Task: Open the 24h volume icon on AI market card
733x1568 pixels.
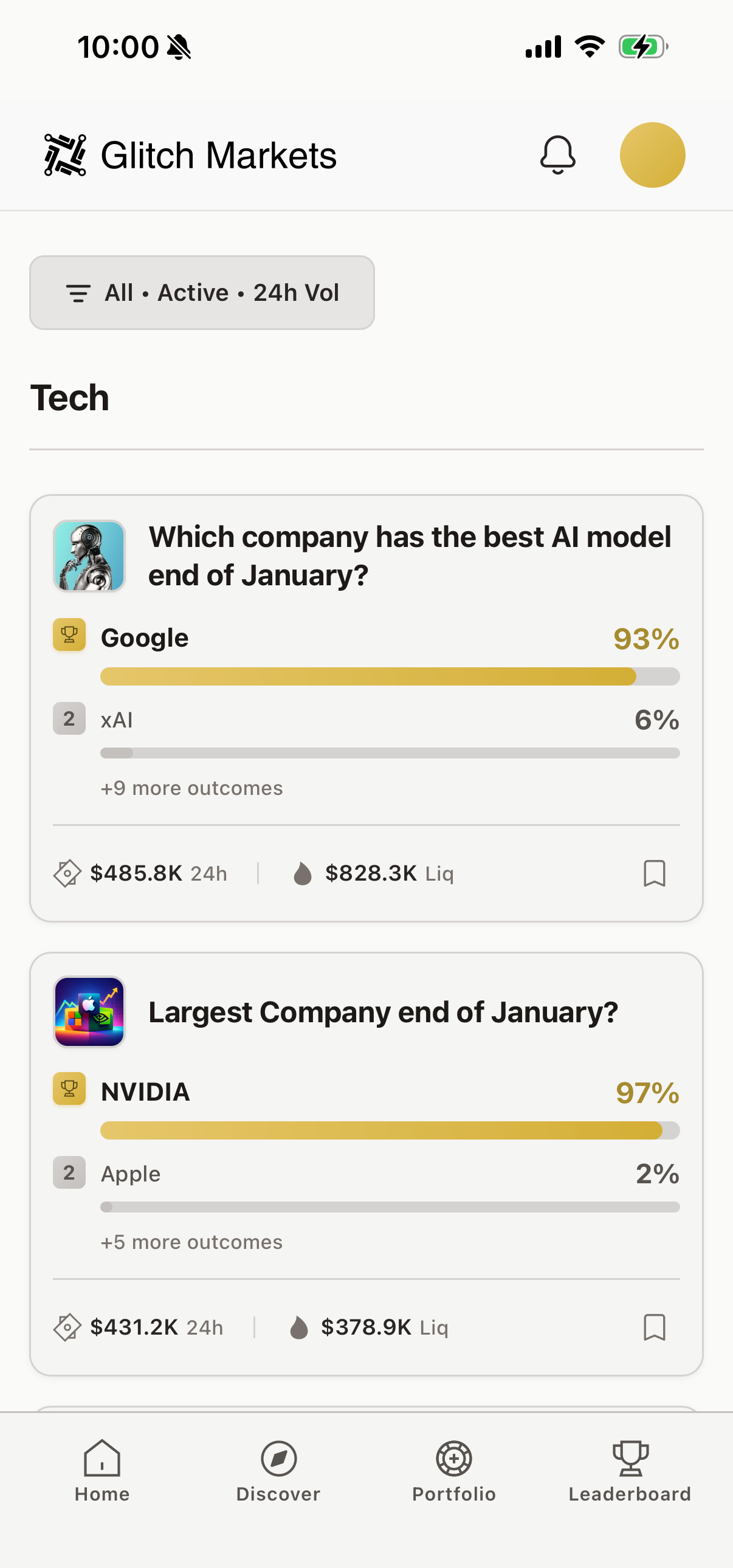Action: point(66,873)
